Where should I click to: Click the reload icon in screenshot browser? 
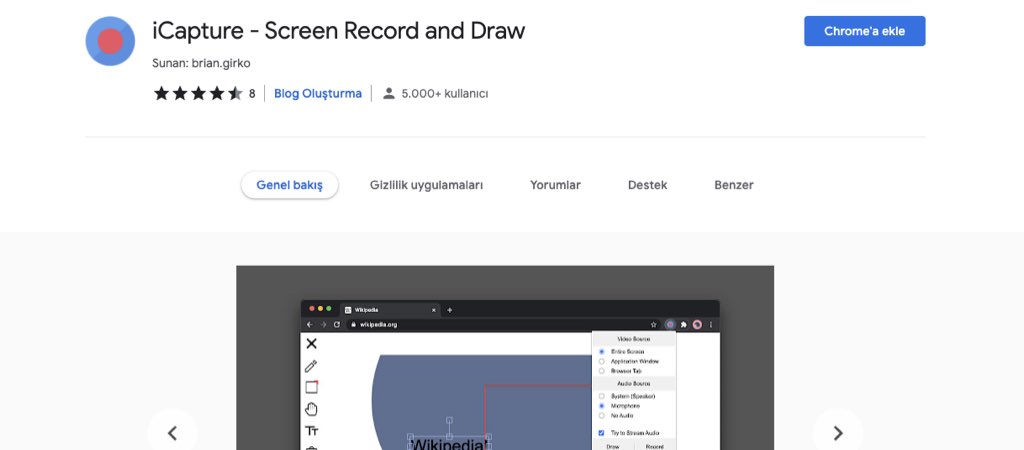[x=337, y=325]
